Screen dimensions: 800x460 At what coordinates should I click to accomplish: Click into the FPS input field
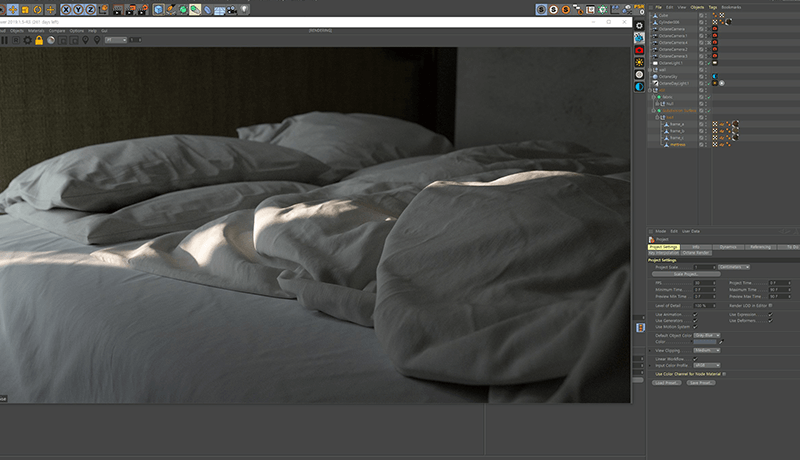click(x=705, y=283)
